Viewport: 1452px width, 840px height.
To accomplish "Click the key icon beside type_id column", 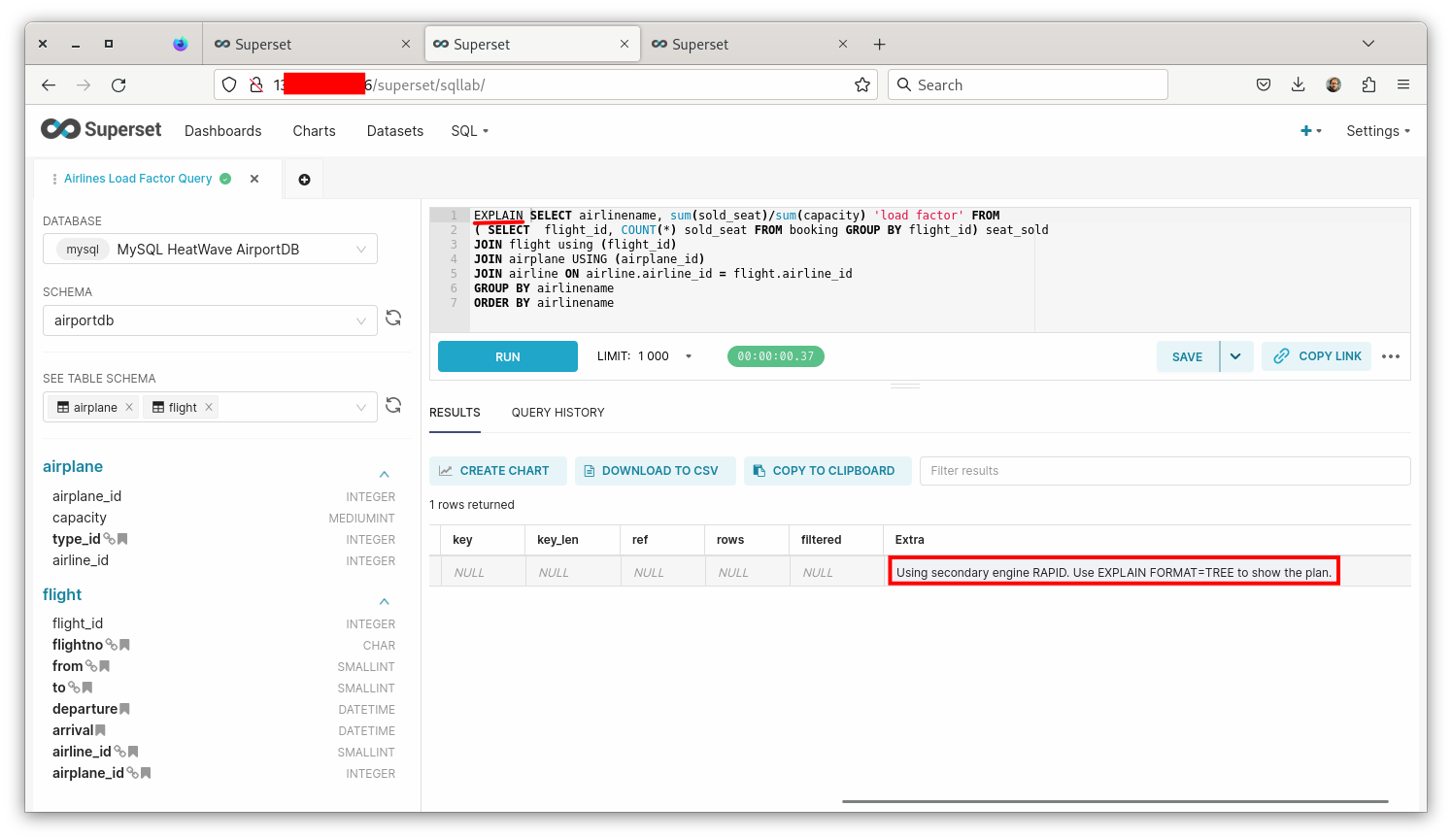I will click(109, 539).
